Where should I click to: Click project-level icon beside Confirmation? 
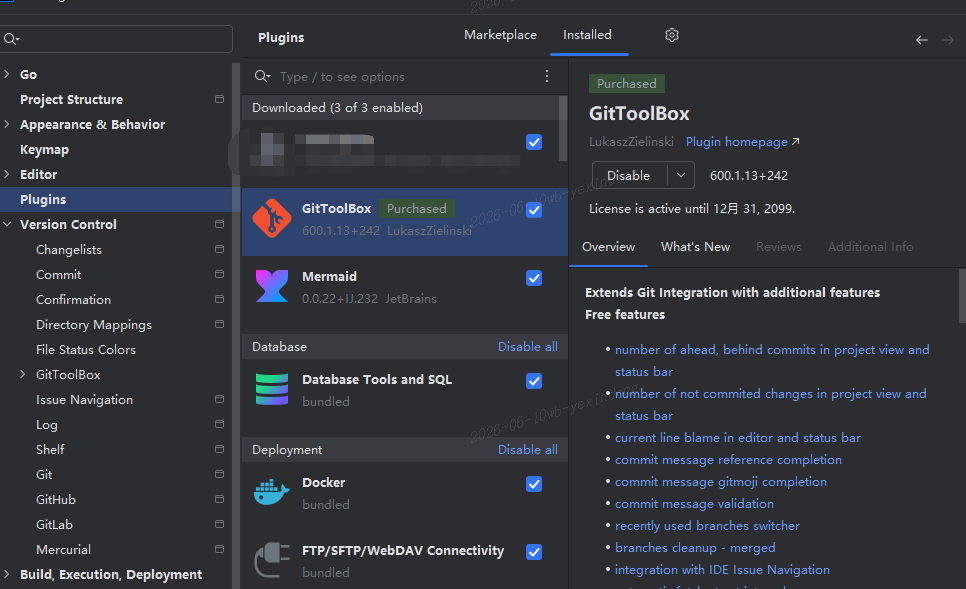pos(219,299)
